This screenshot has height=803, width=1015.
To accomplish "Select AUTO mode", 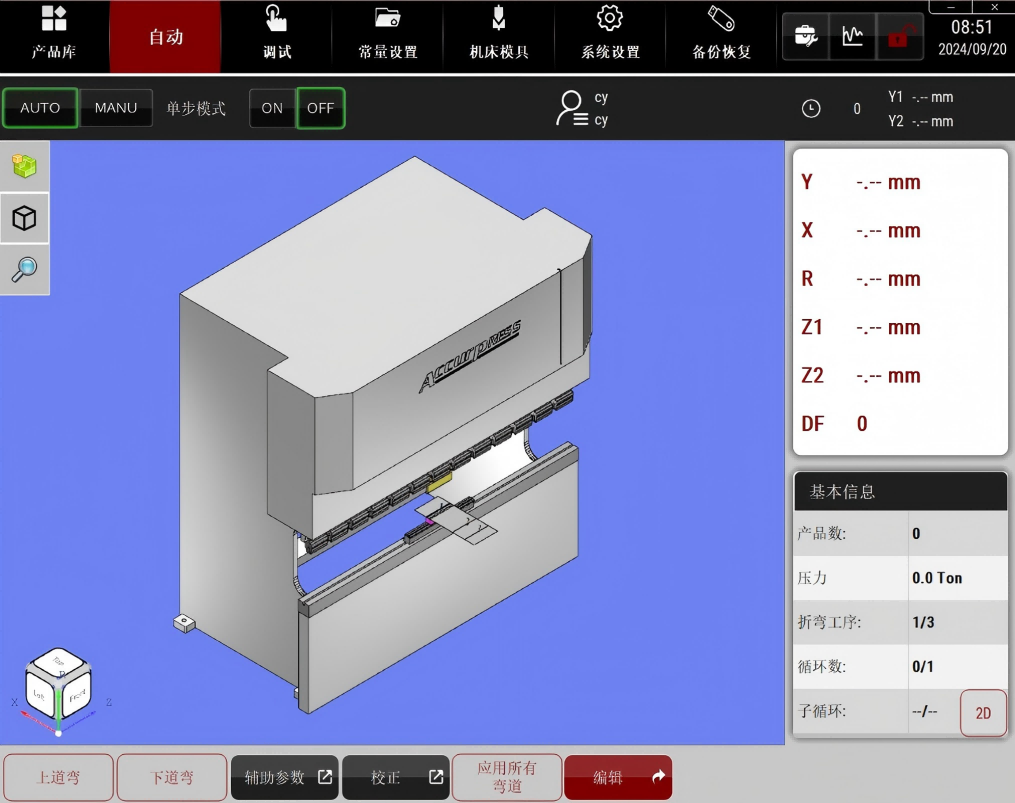I will click(40, 108).
